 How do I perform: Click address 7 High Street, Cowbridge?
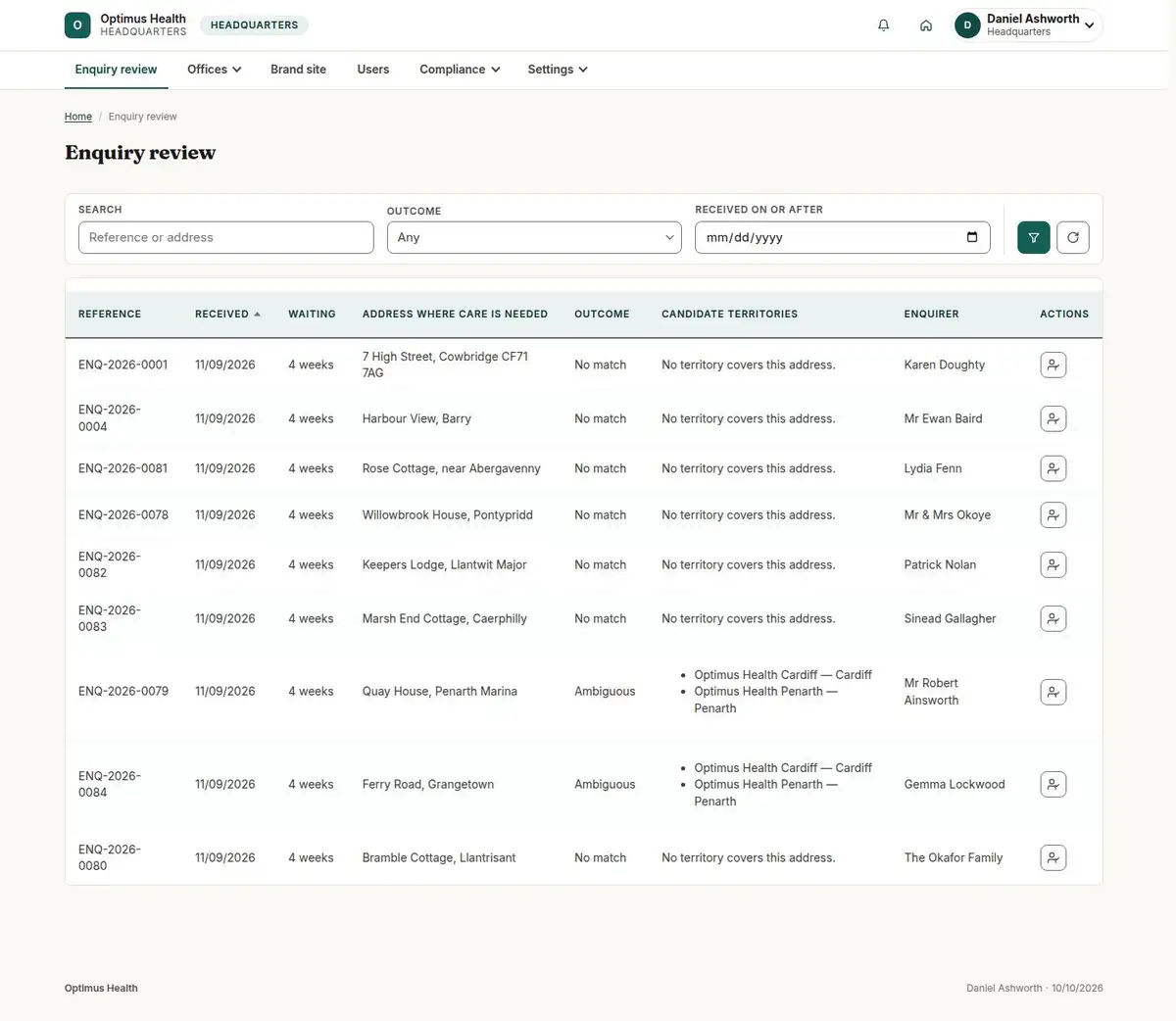click(x=445, y=365)
